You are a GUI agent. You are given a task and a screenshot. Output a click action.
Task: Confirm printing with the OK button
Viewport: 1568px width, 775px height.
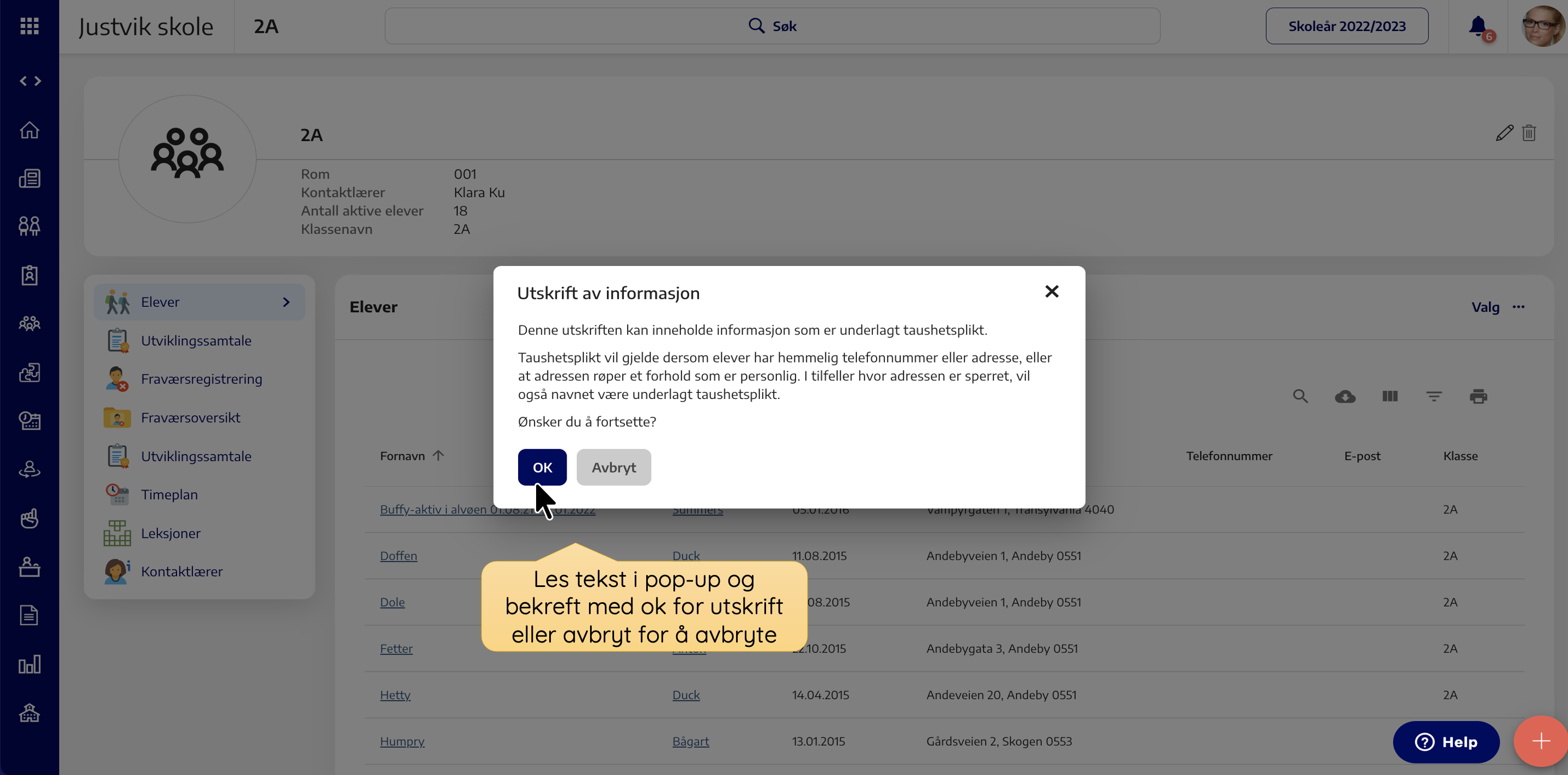pos(542,467)
